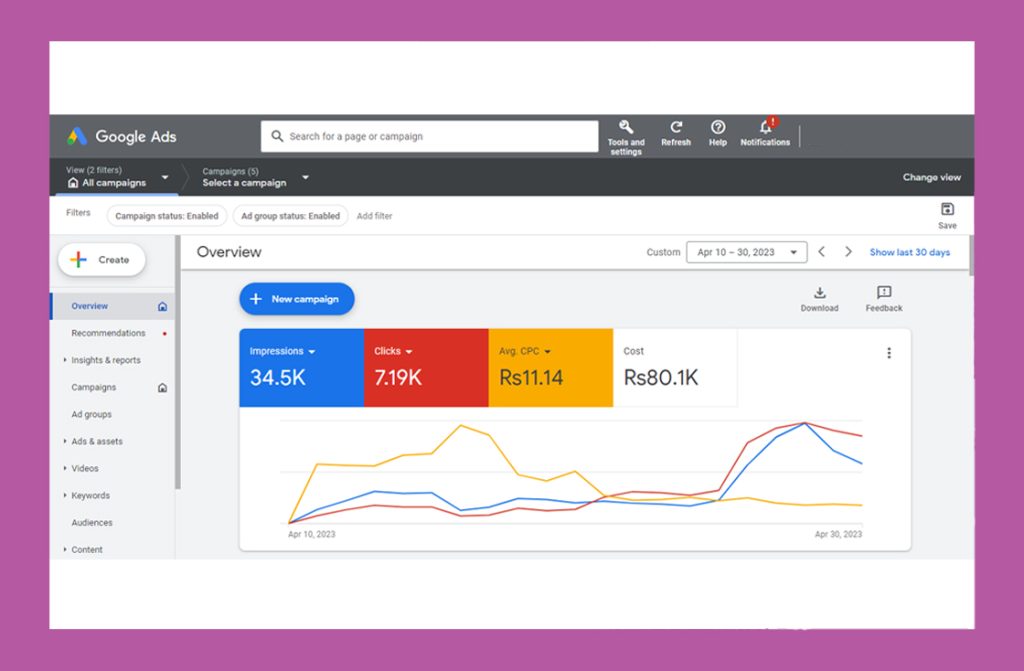
Task: Open the three-dot menu on the chart card
Action: click(889, 353)
